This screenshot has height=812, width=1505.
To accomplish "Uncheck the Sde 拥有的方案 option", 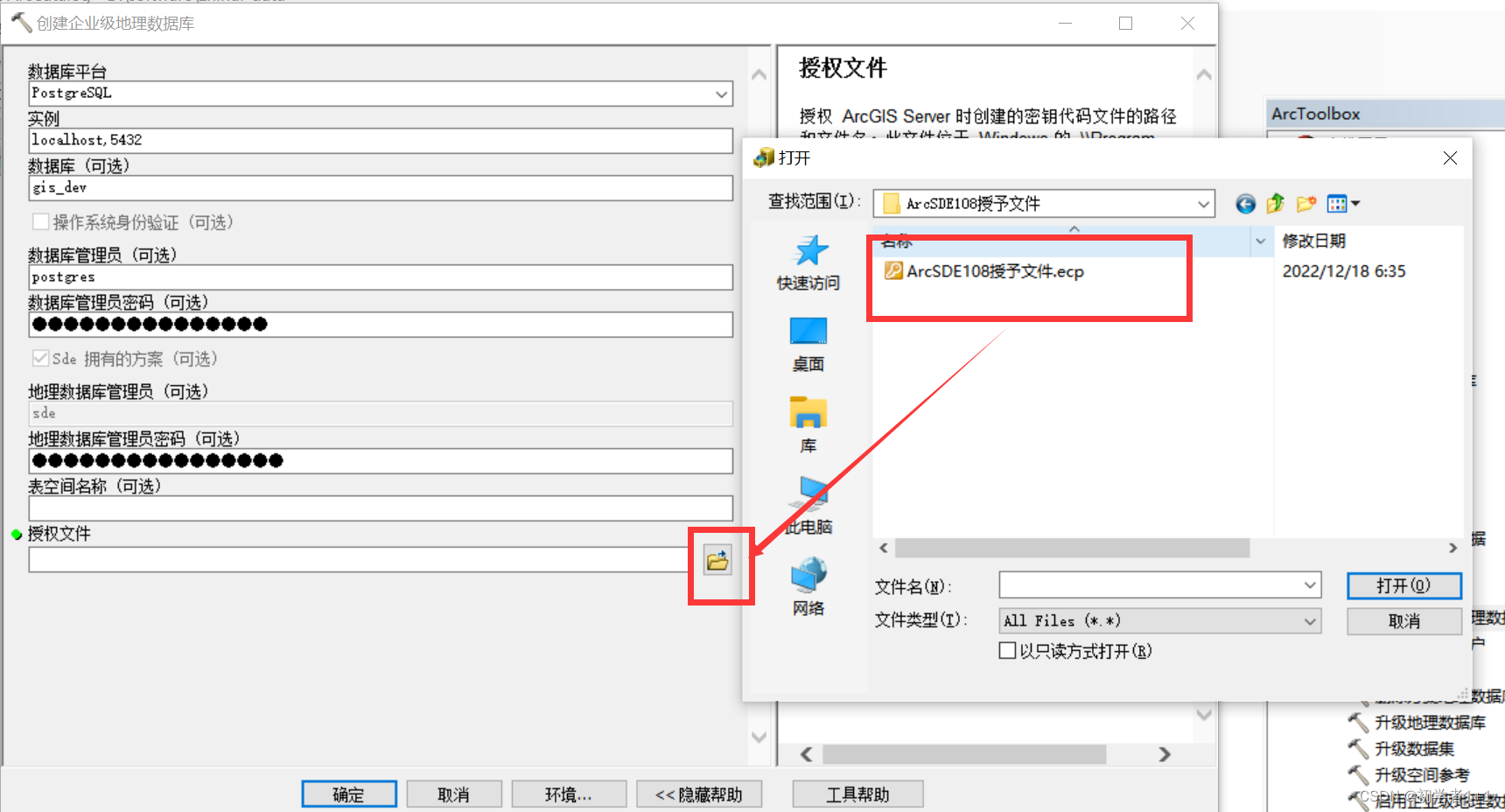I will 40,357.
